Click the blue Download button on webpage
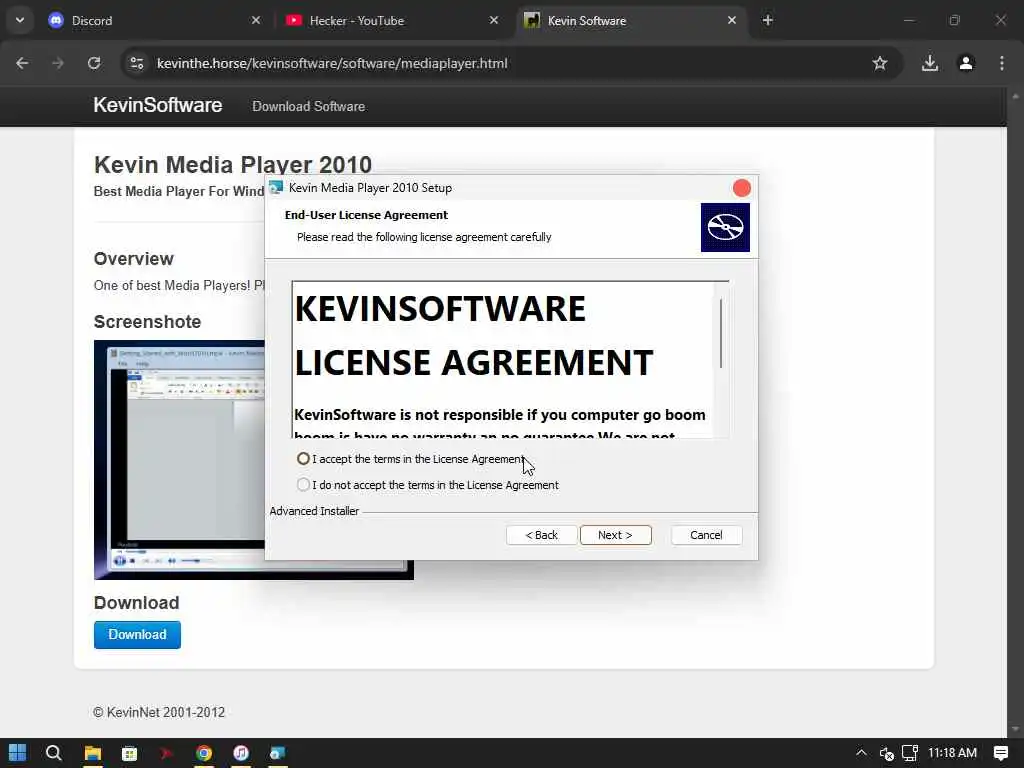This screenshot has width=1024, height=768. pos(137,635)
